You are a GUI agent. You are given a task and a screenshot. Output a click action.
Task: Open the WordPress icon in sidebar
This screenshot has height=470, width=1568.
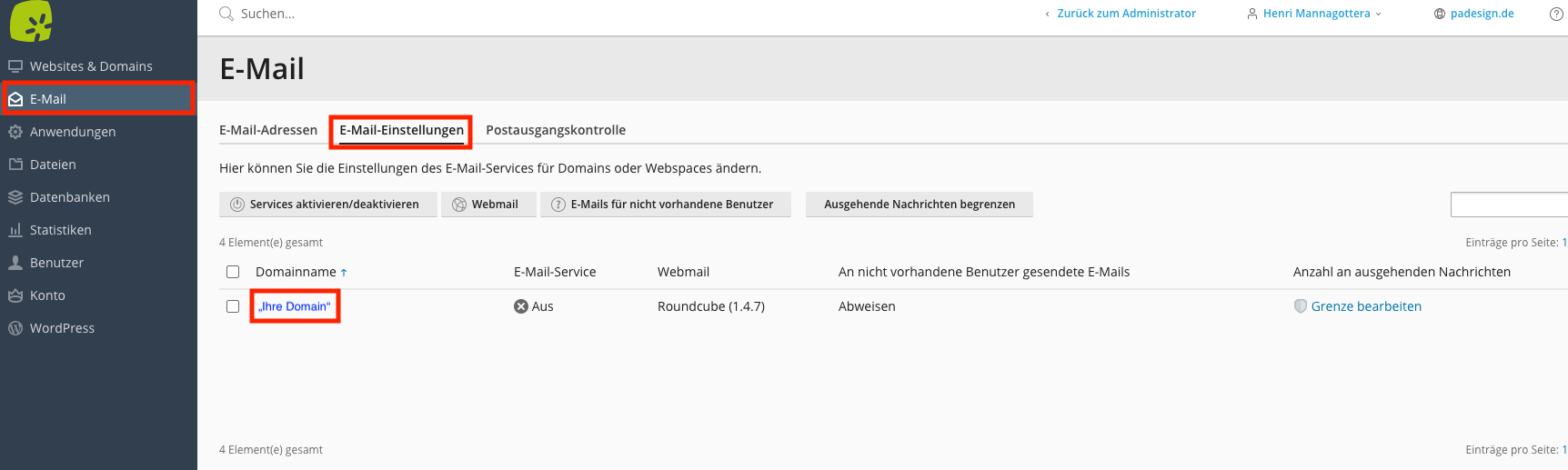(x=15, y=328)
